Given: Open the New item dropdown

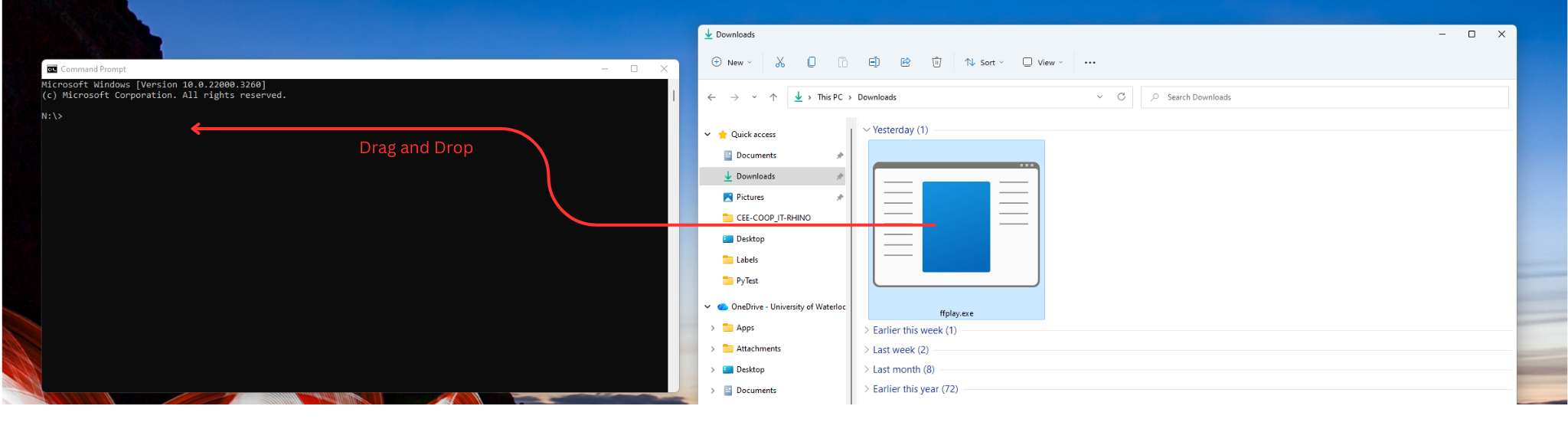Looking at the screenshot, I should [732, 62].
